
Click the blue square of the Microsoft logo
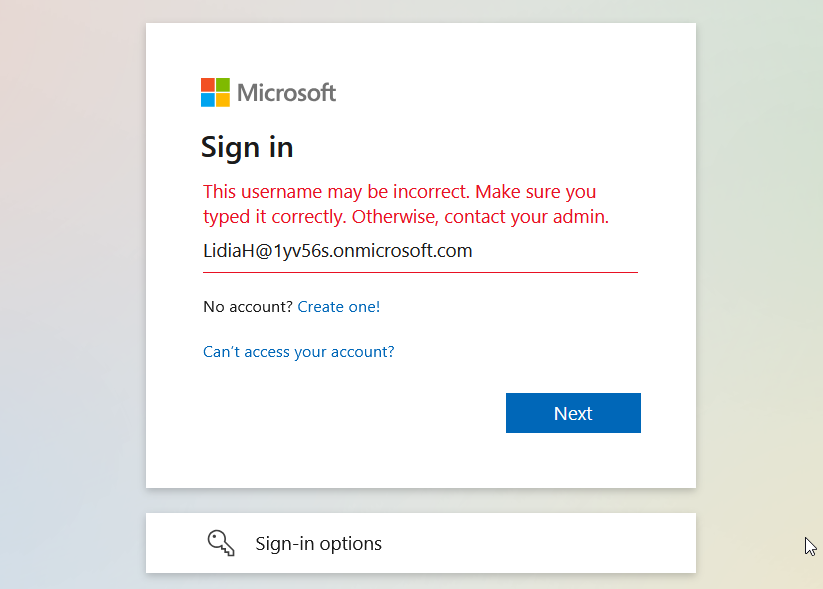click(208, 100)
